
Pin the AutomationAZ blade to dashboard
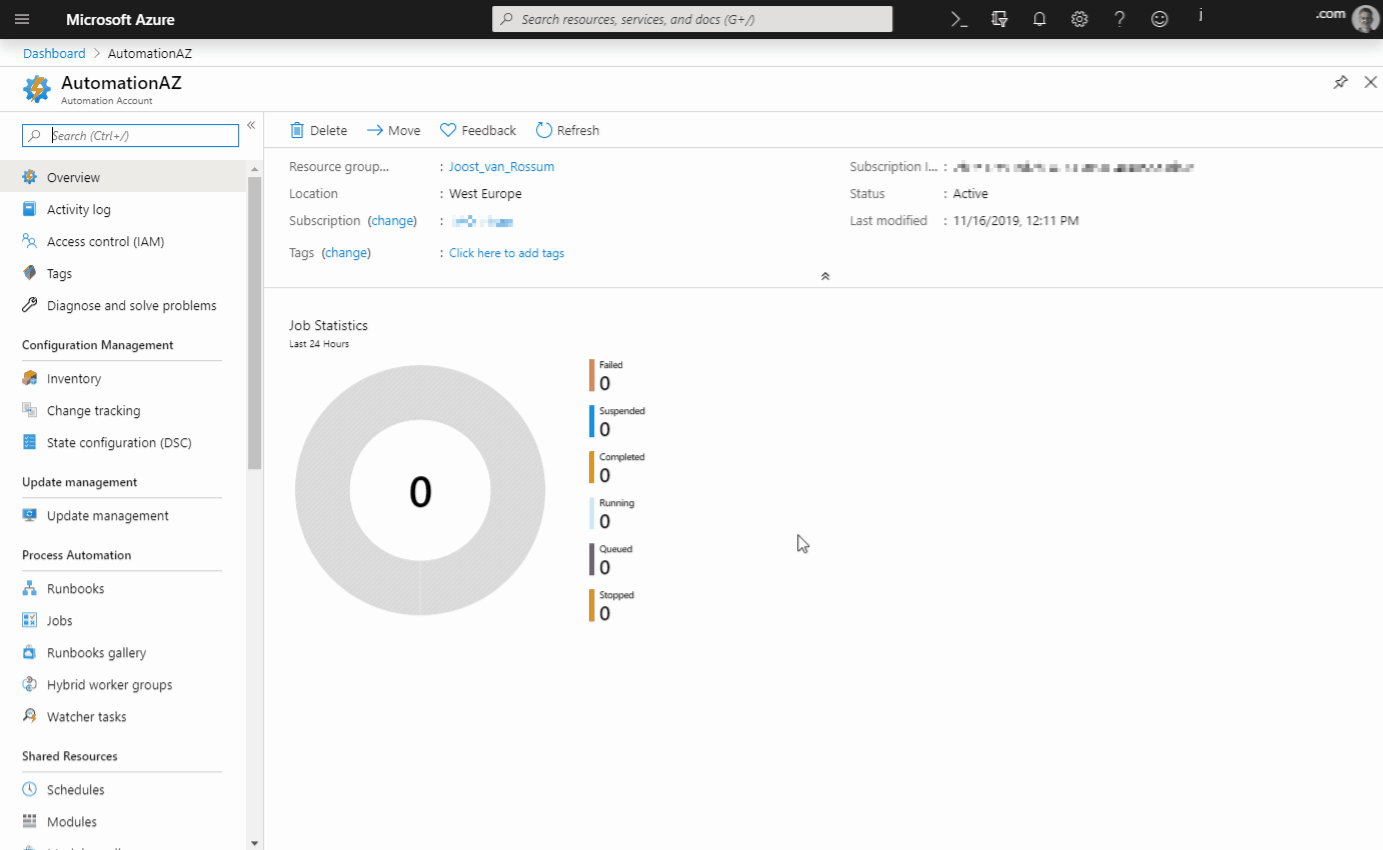point(1340,82)
